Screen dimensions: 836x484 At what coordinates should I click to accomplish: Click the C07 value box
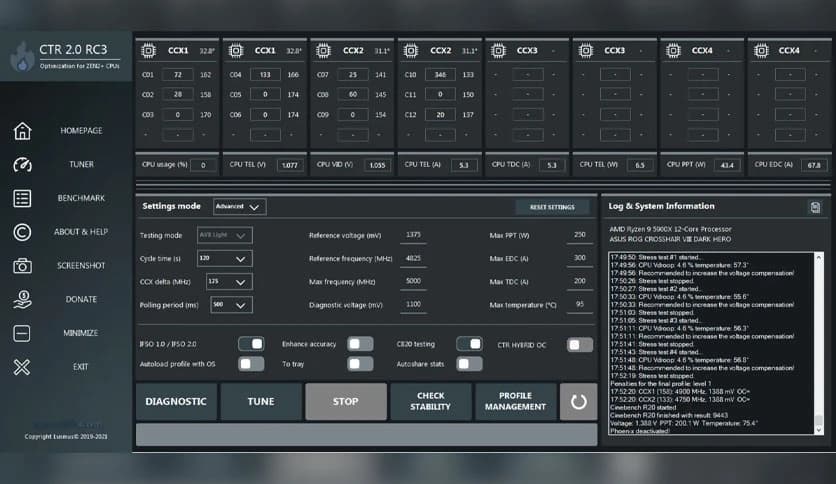click(352, 75)
